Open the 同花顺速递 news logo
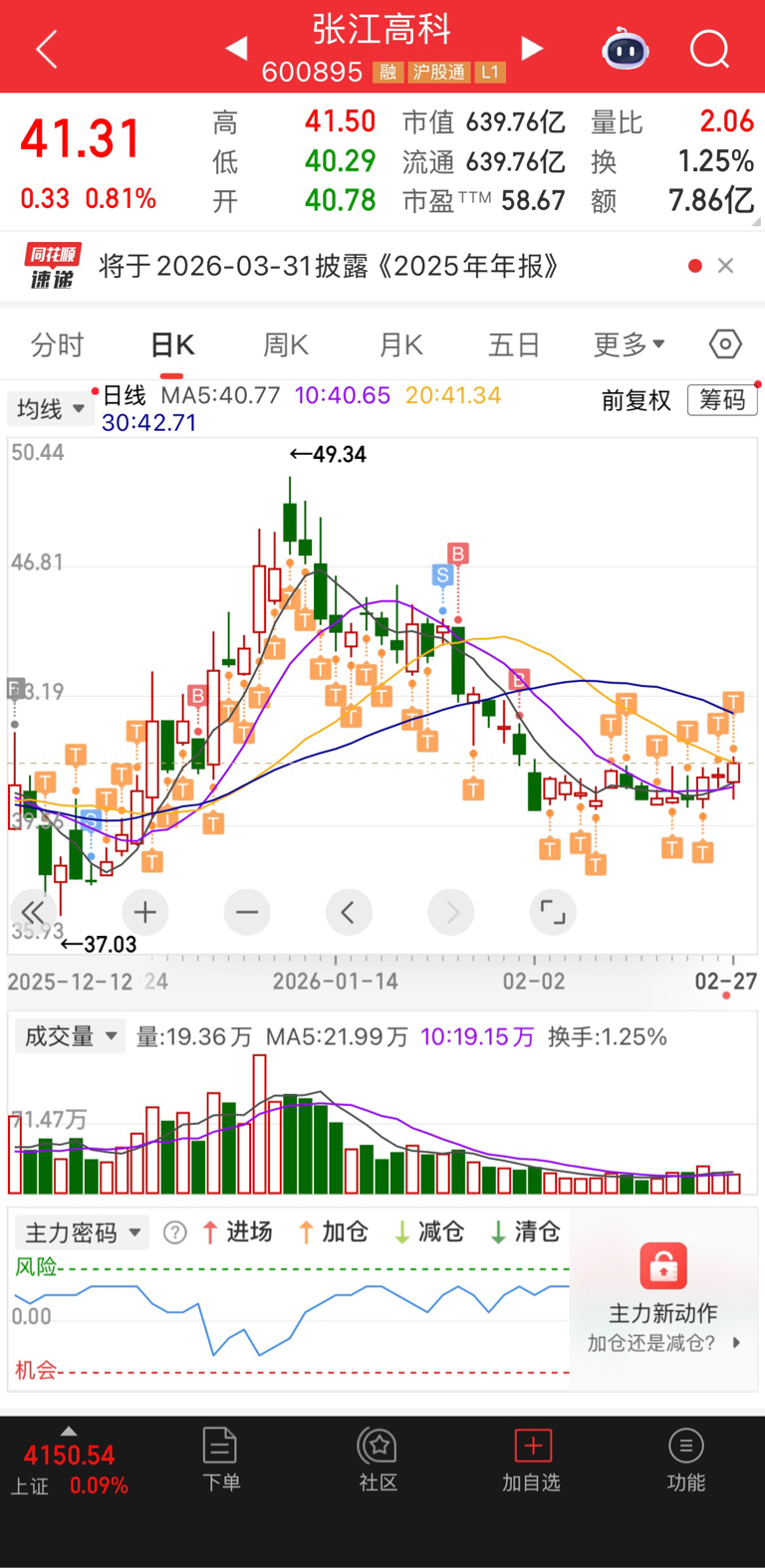Screen dimensions: 765x1568 (53, 266)
